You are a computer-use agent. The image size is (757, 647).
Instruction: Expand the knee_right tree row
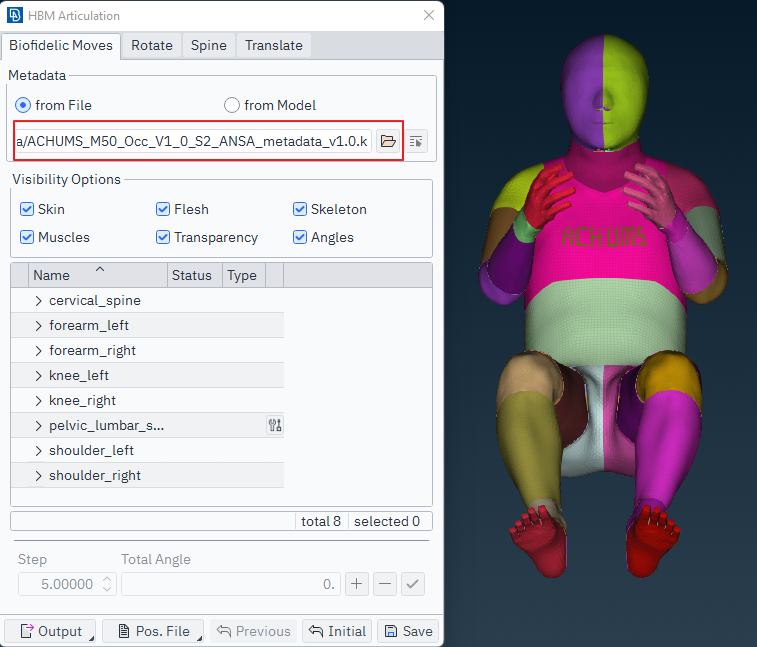click(39, 401)
